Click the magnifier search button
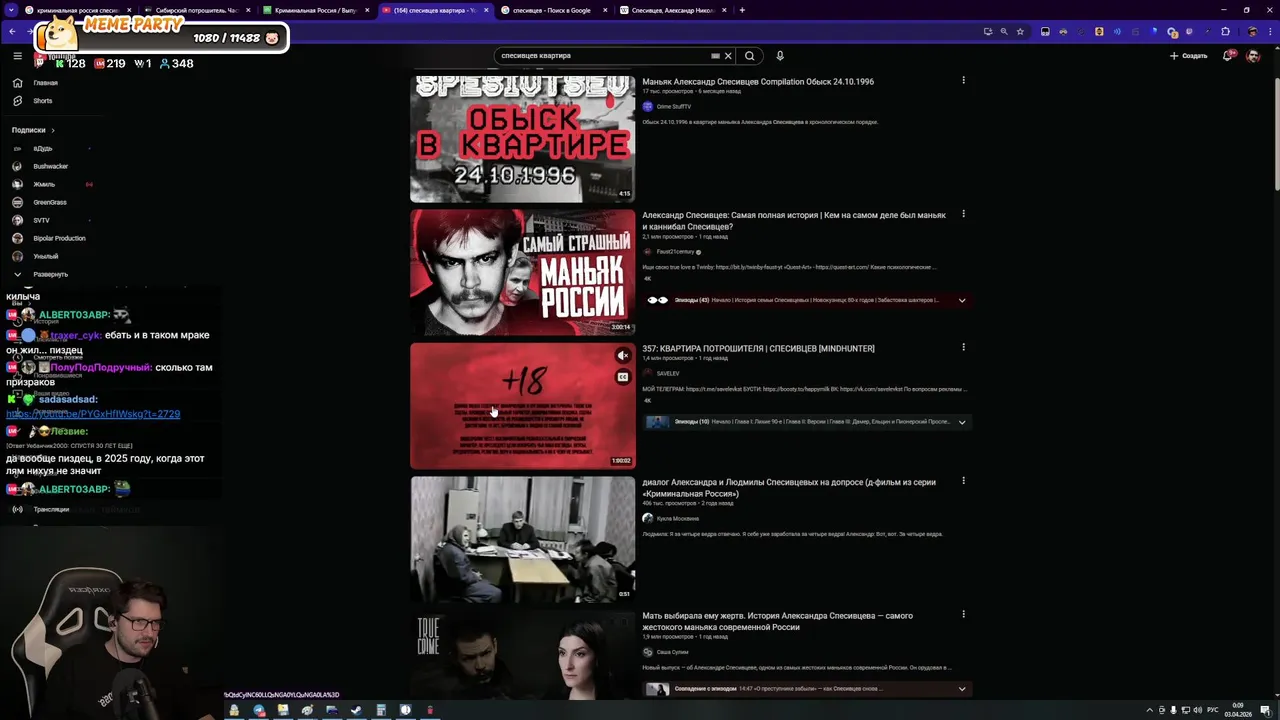The height and width of the screenshot is (720, 1280). point(749,56)
